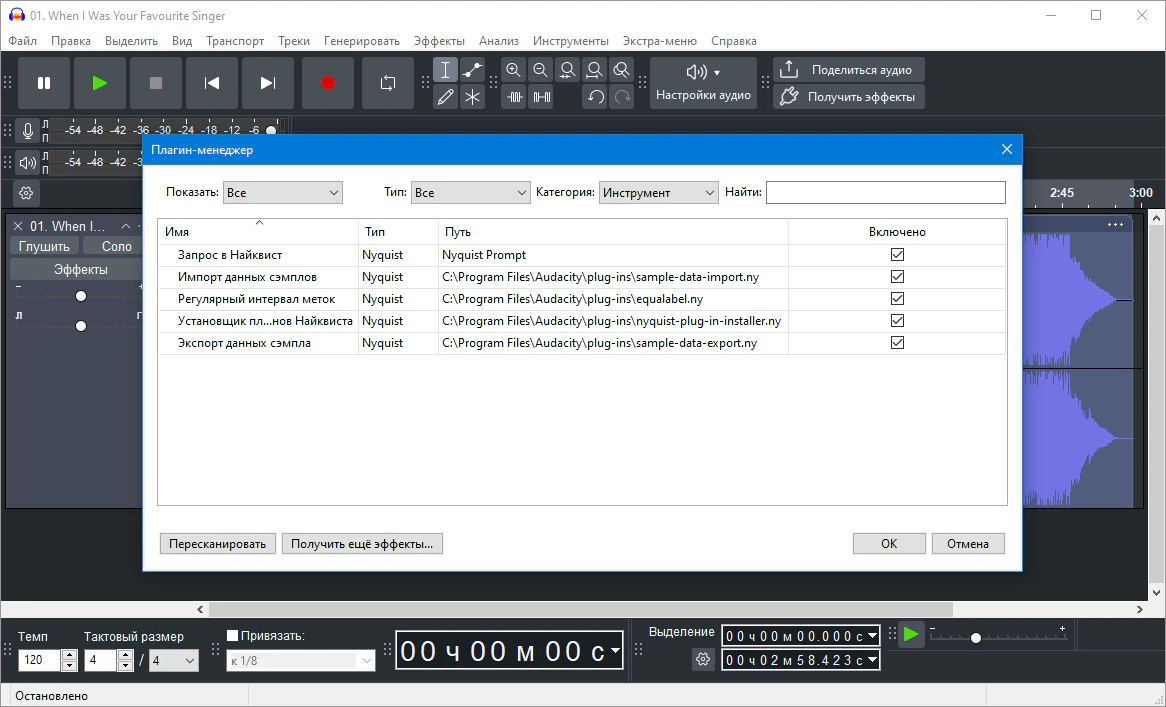
Task: Open the Генерировать menu
Action: click(x=361, y=41)
